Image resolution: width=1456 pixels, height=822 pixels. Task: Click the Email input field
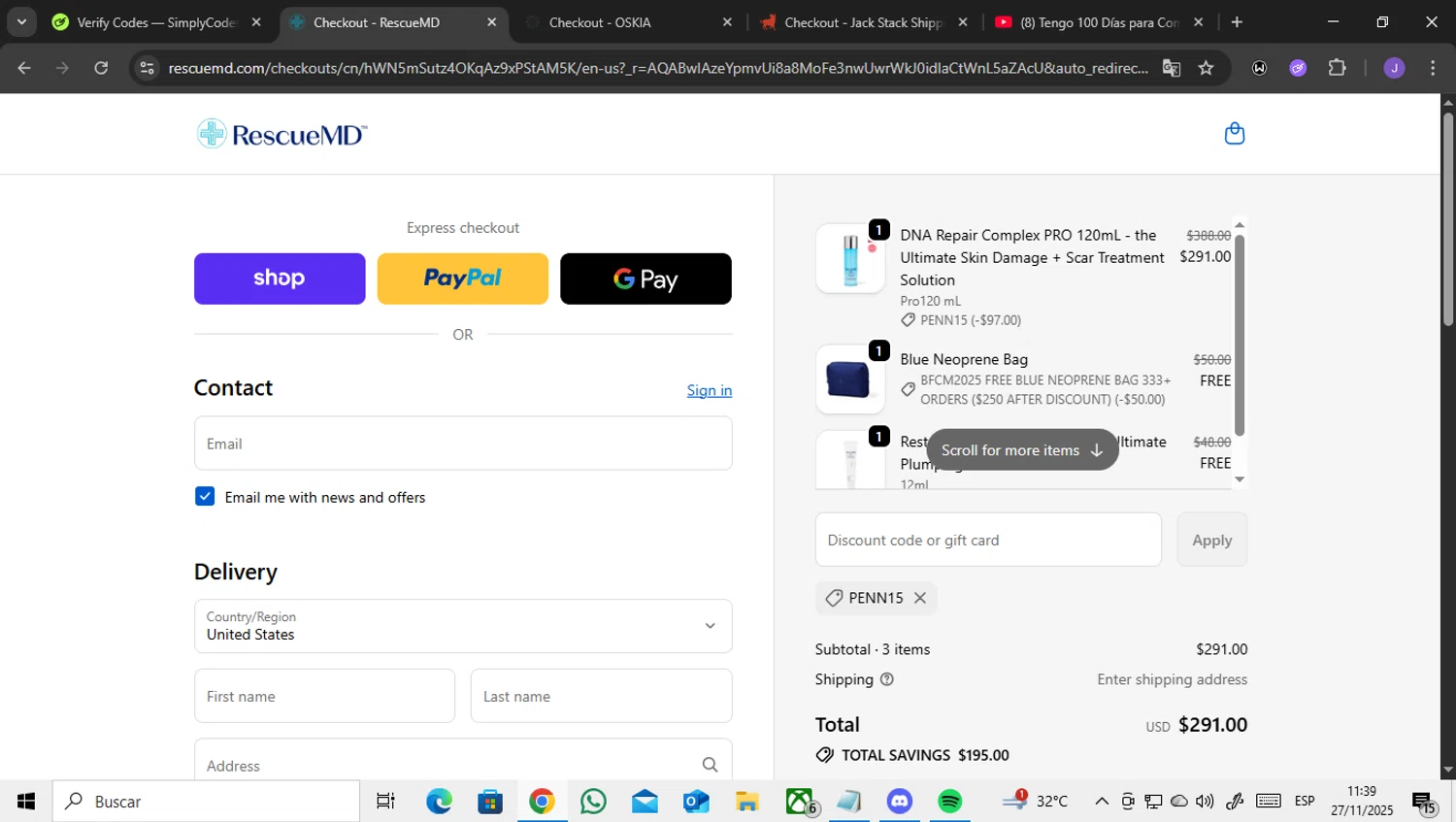tap(463, 444)
